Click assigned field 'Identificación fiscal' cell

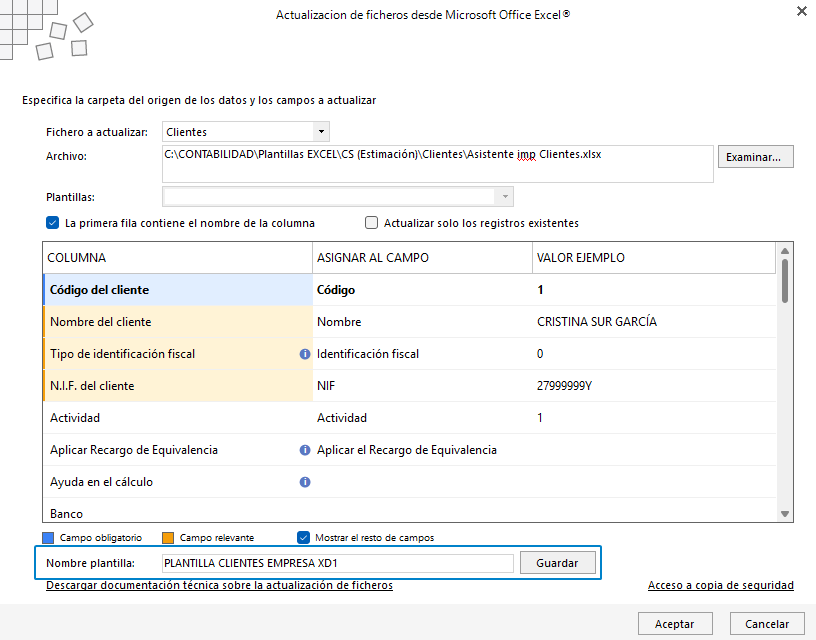(422, 354)
